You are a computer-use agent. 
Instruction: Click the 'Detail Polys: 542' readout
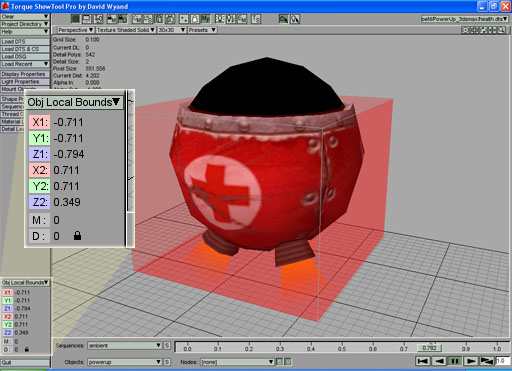point(74,54)
